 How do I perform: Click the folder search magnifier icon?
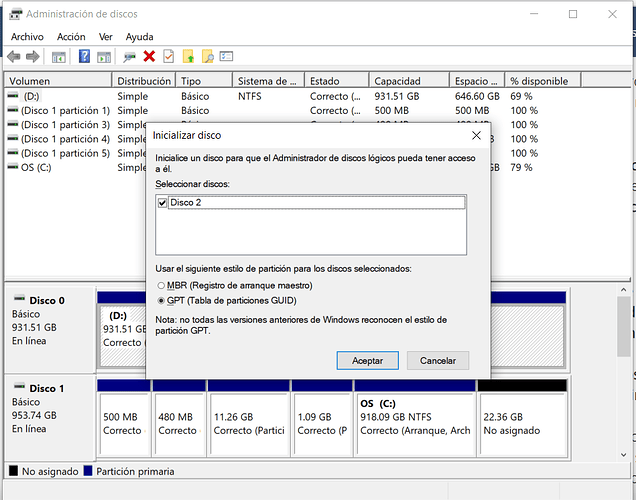click(208, 56)
